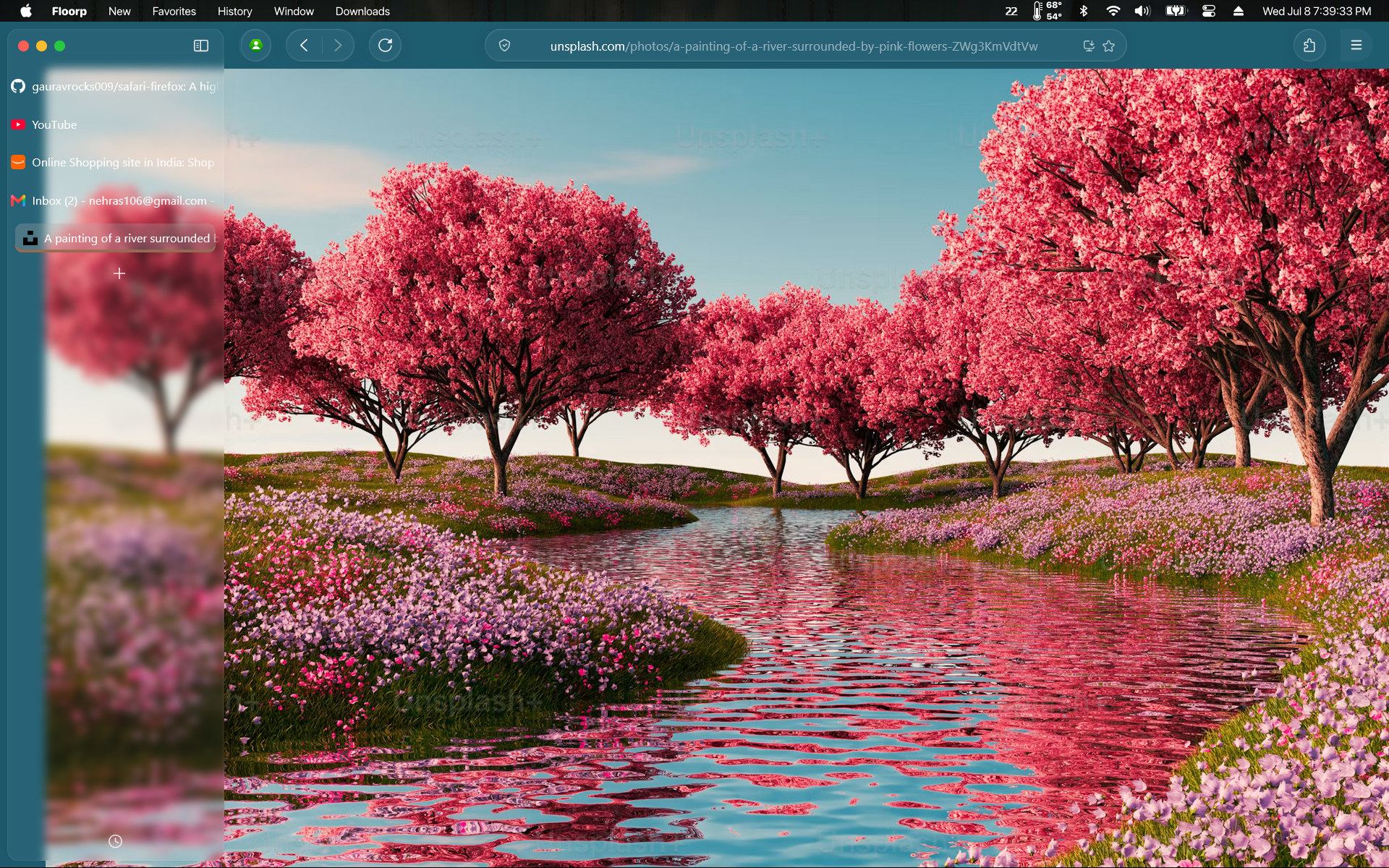This screenshot has width=1389, height=868.
Task: Open the Window menu
Action: [294, 11]
